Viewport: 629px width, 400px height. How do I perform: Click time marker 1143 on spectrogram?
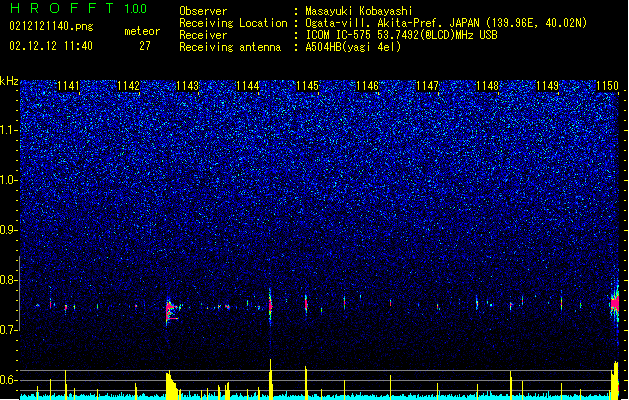pos(188,86)
